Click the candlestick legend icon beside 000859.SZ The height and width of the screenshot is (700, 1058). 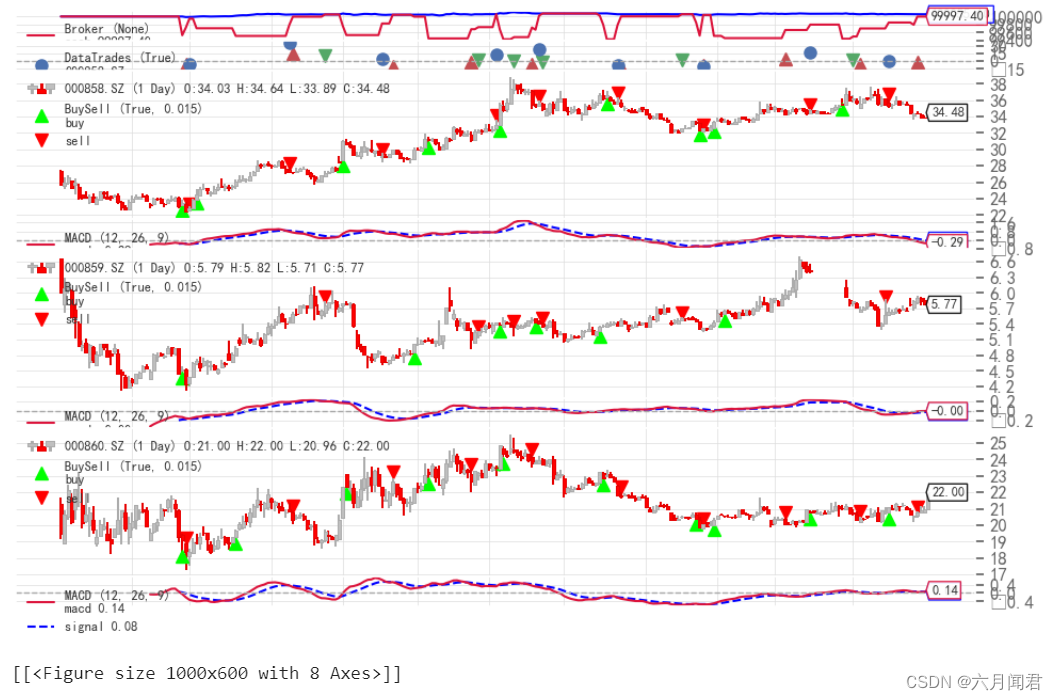(41, 268)
